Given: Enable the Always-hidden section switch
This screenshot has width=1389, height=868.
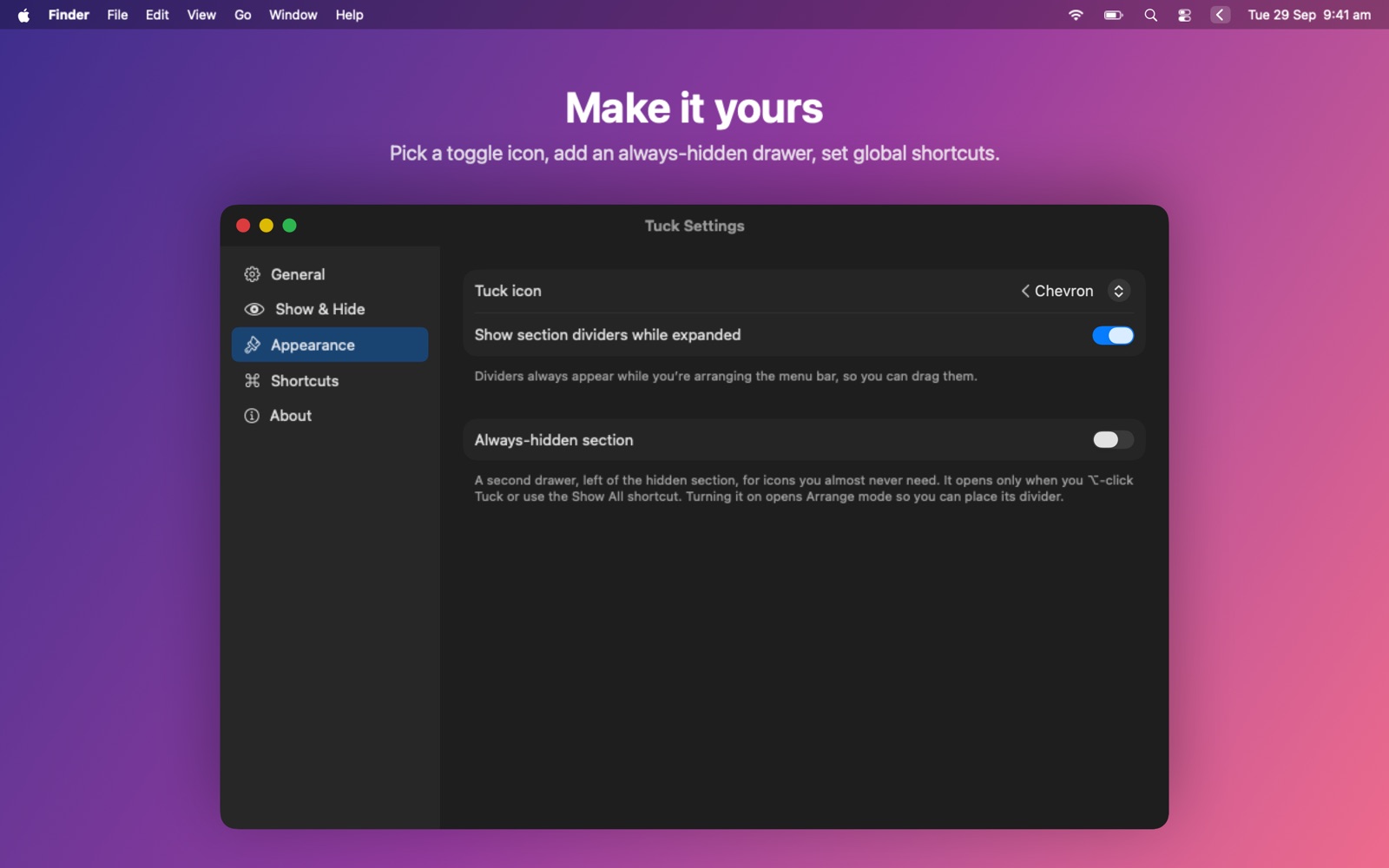Looking at the screenshot, I should (x=1112, y=440).
